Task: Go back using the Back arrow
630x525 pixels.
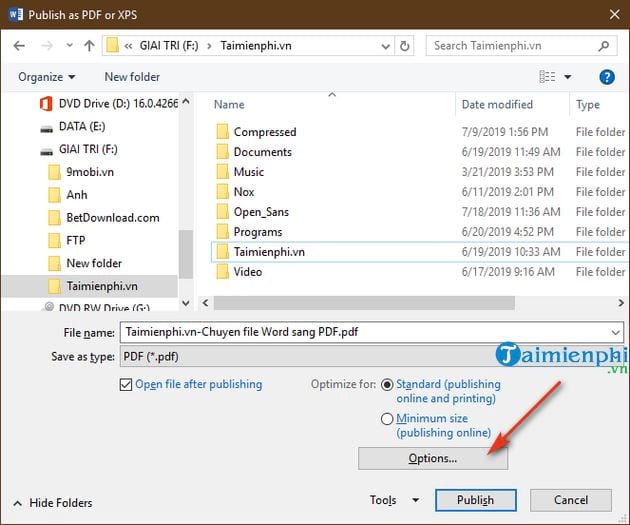Action: coord(19,46)
